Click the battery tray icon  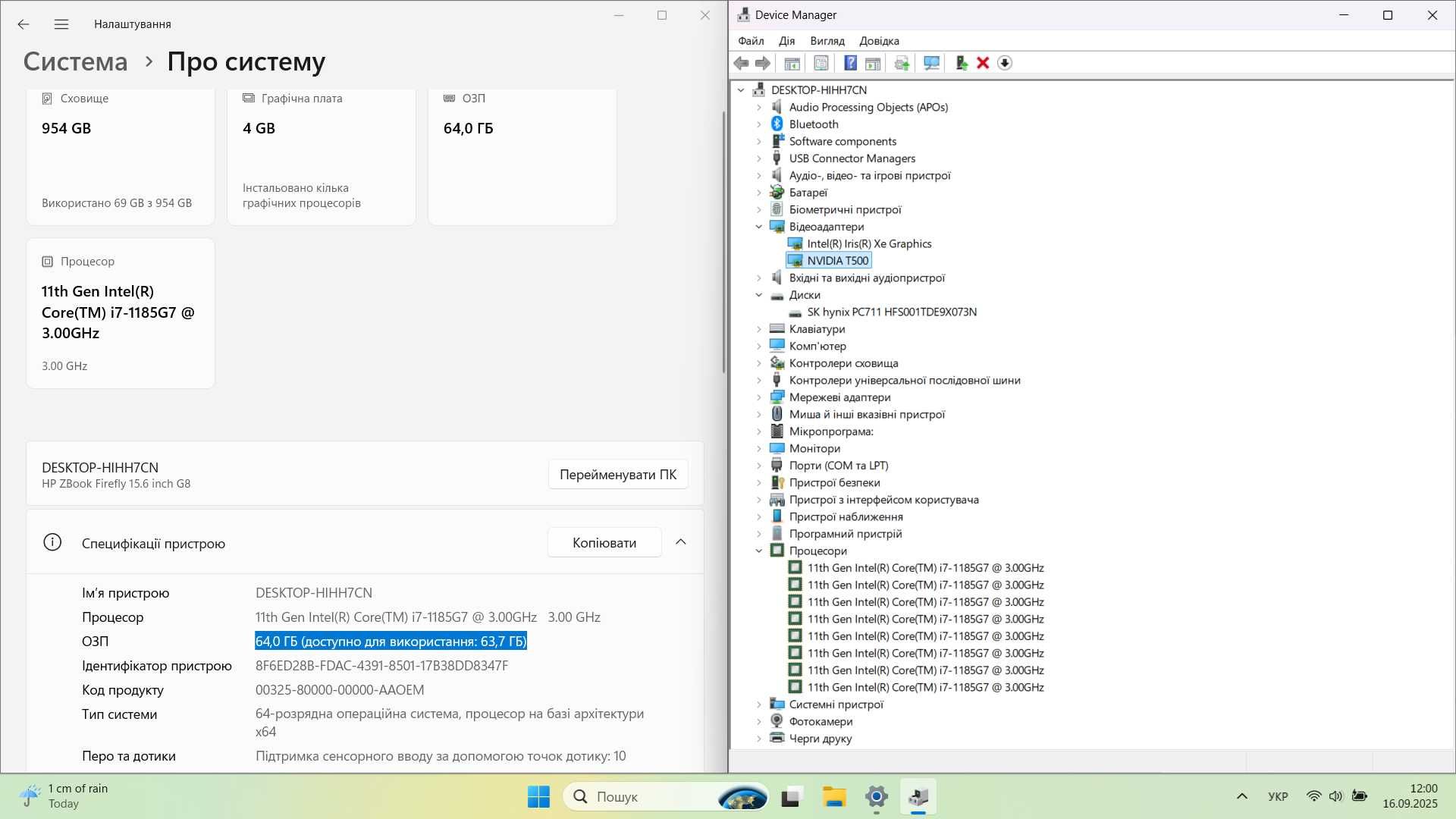tap(1360, 796)
